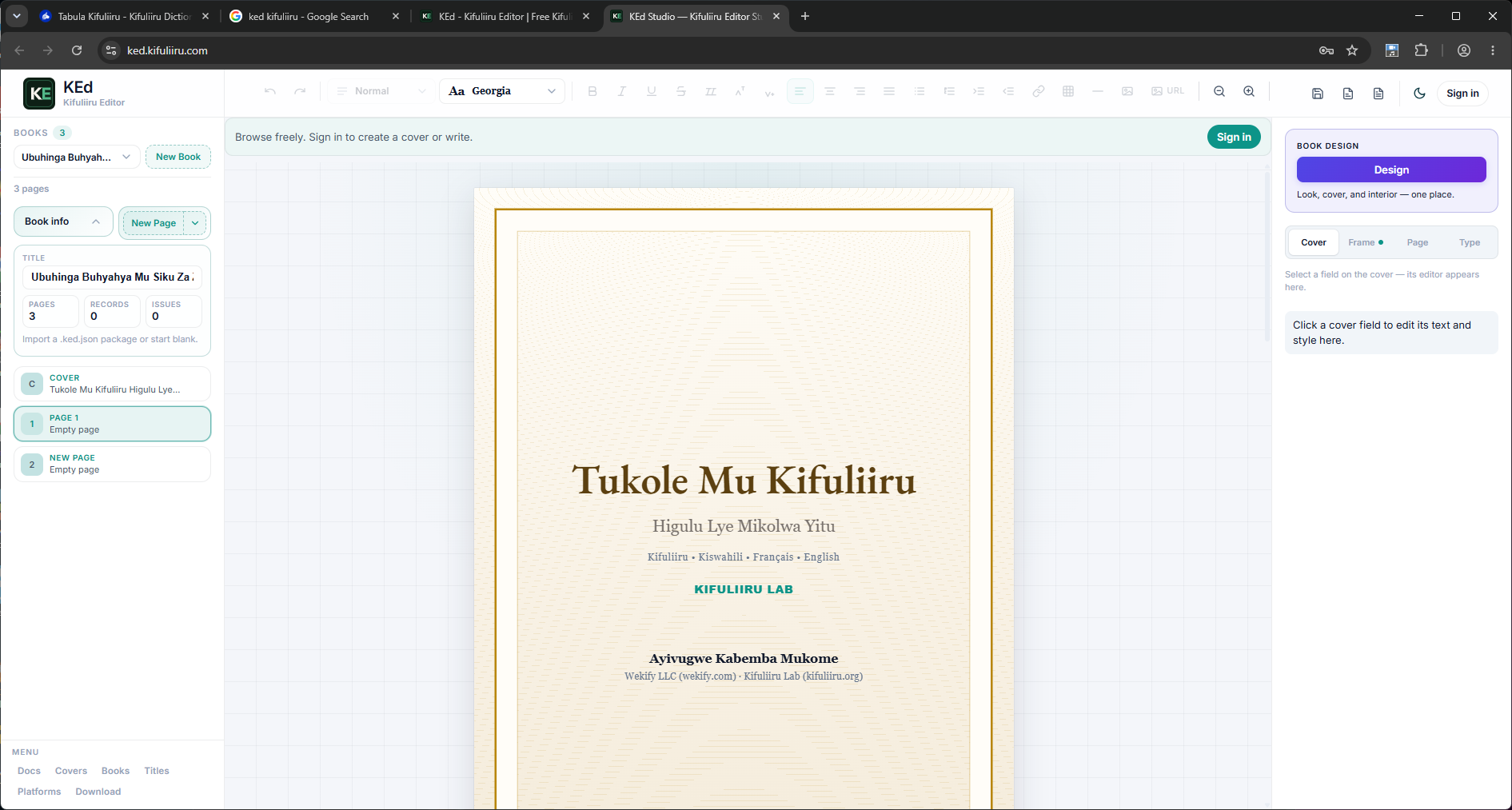The width and height of the screenshot is (1512, 810).
Task: Switch to the Page design tab
Action: (1418, 242)
